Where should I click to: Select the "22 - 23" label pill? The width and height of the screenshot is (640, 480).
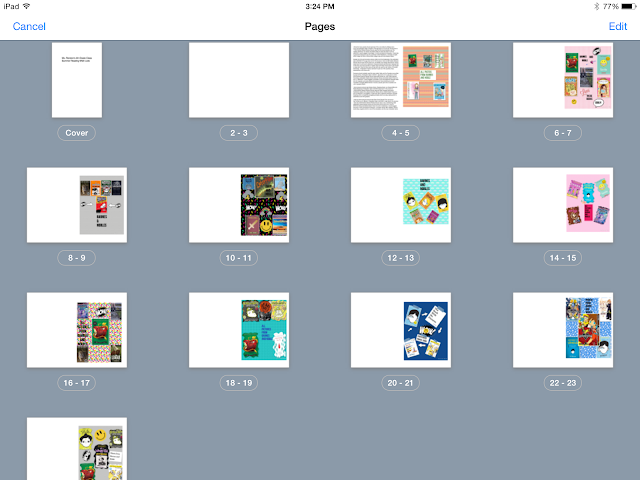click(562, 382)
